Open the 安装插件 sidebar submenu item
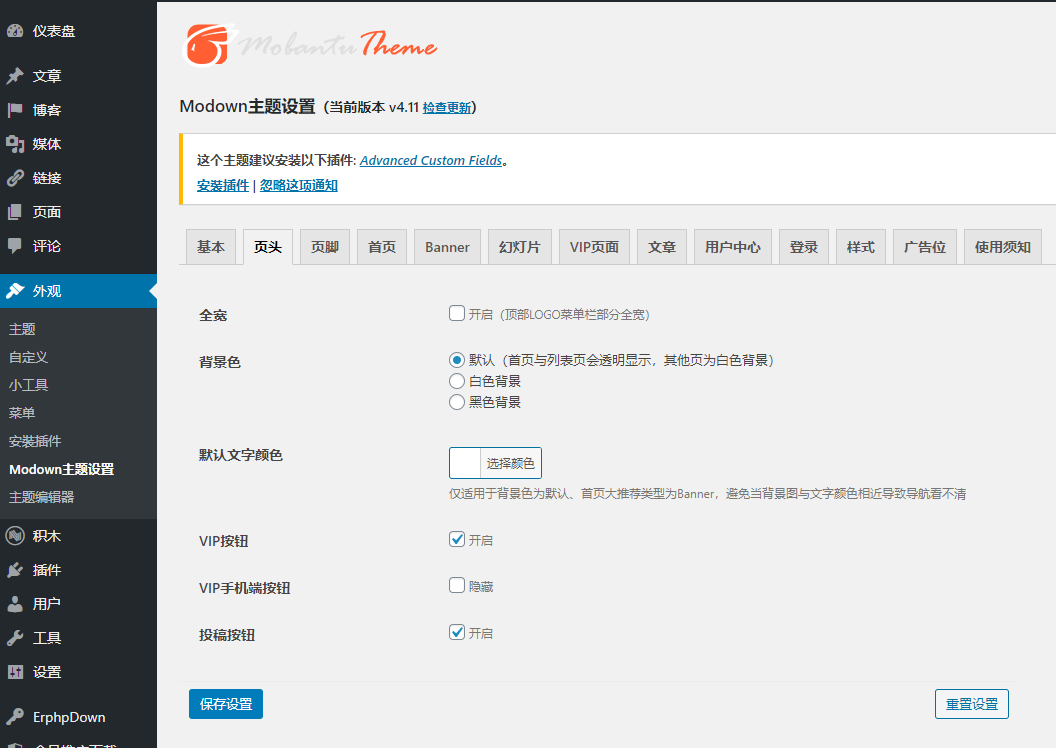Viewport: 1056px width, 748px height. coord(35,441)
